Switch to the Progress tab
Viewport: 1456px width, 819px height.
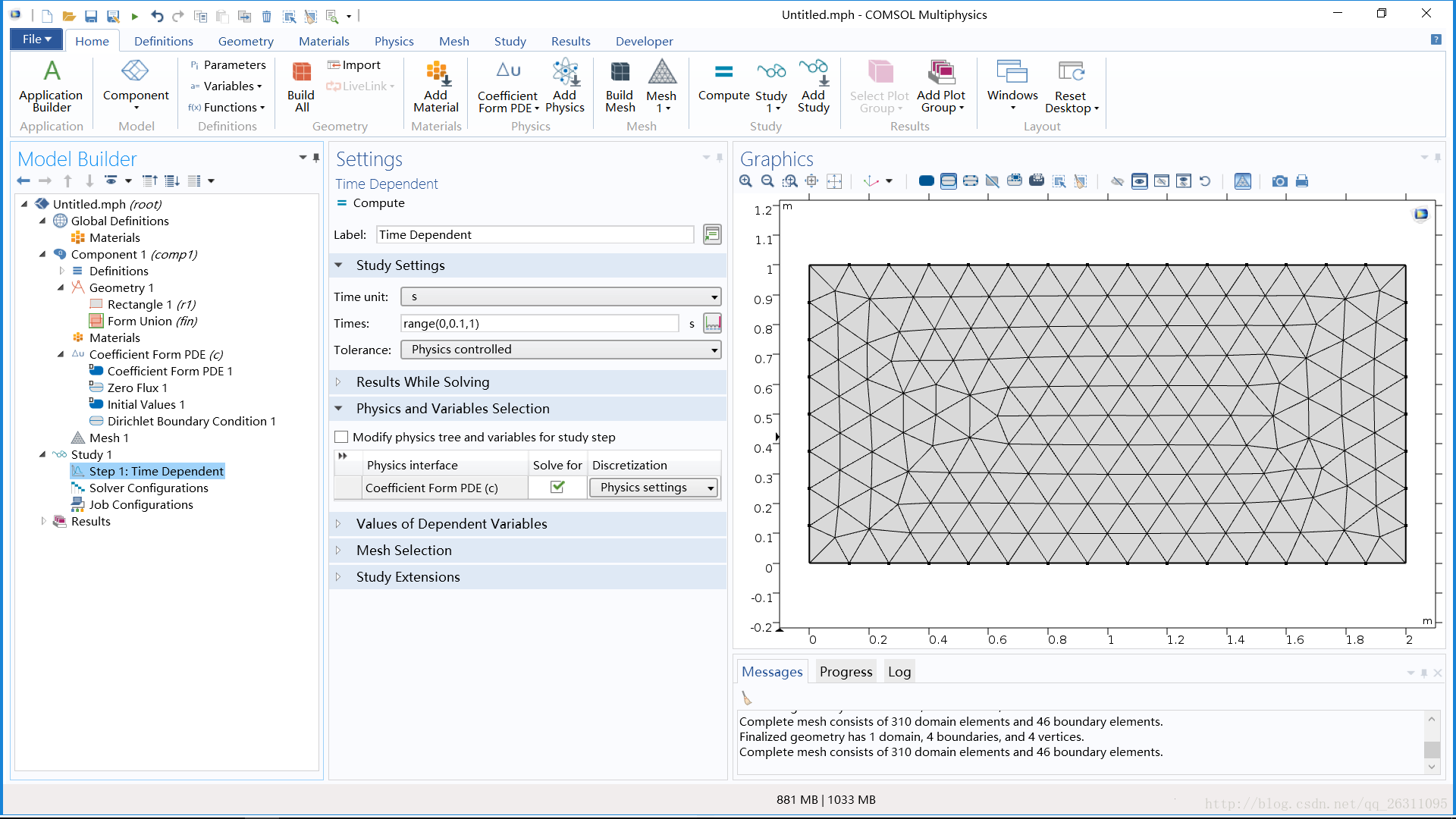click(x=846, y=671)
